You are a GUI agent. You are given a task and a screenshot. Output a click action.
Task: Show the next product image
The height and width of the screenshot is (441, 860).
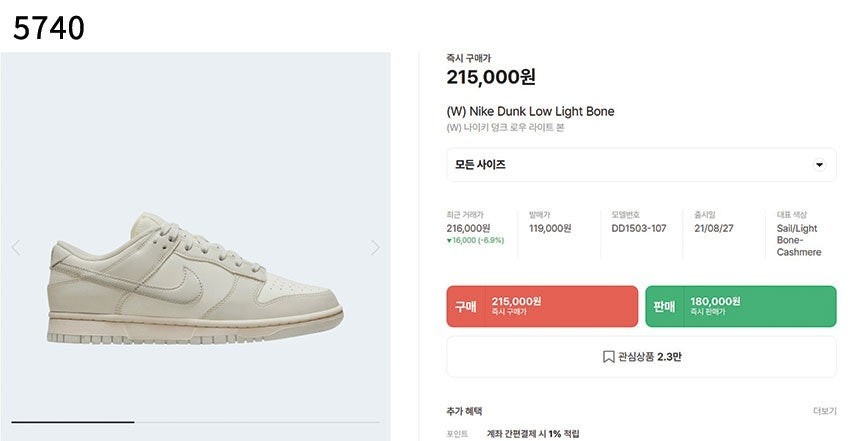[x=375, y=247]
